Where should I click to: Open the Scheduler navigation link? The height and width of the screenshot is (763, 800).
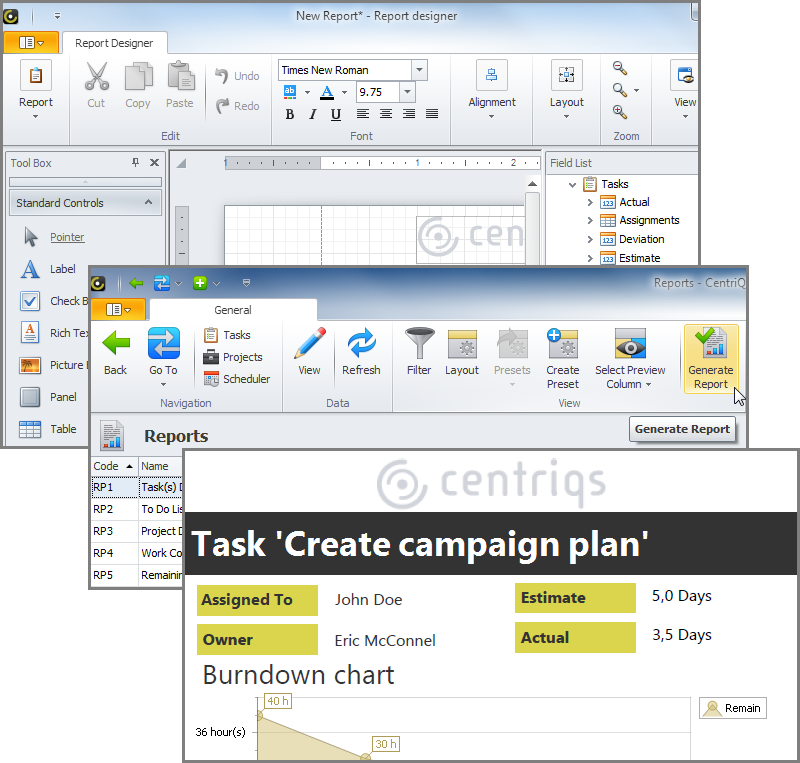pos(246,379)
